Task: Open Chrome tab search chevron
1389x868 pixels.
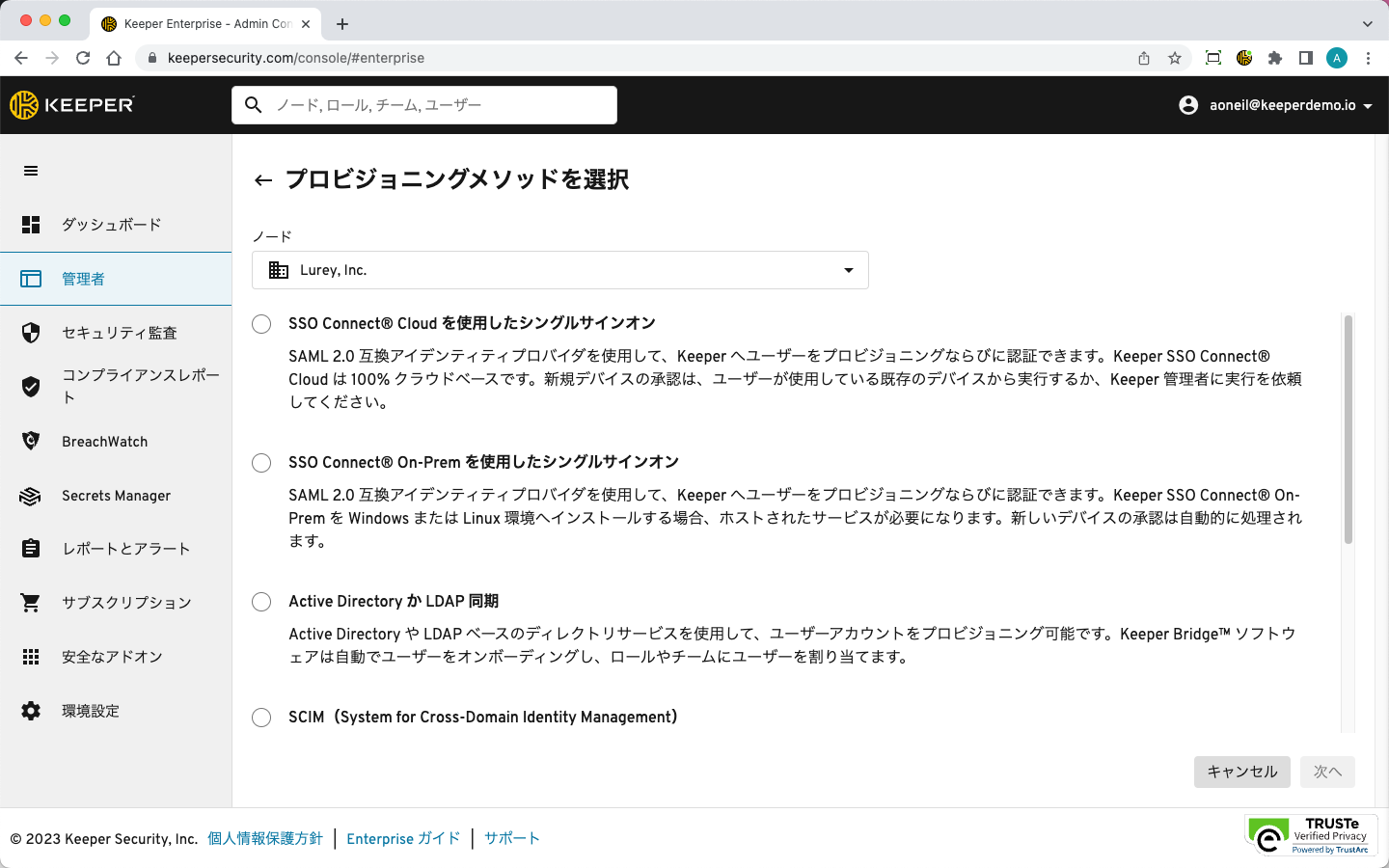Action: coord(1367,24)
